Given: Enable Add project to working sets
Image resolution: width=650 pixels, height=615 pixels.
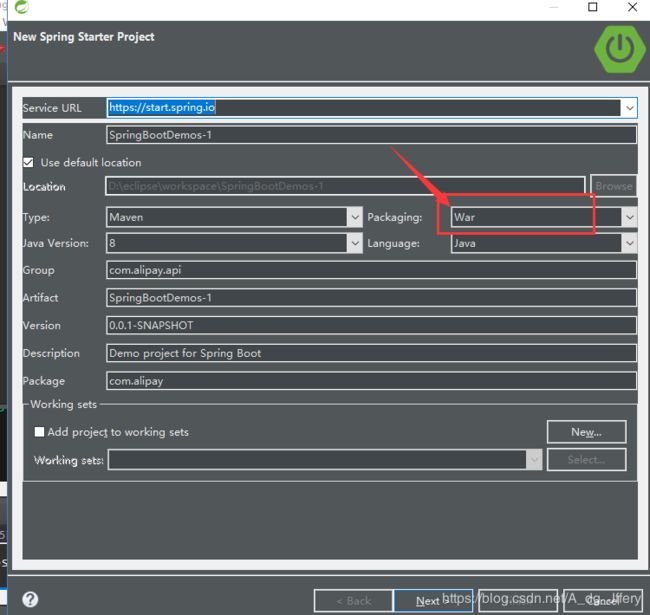Looking at the screenshot, I should tap(39, 432).
